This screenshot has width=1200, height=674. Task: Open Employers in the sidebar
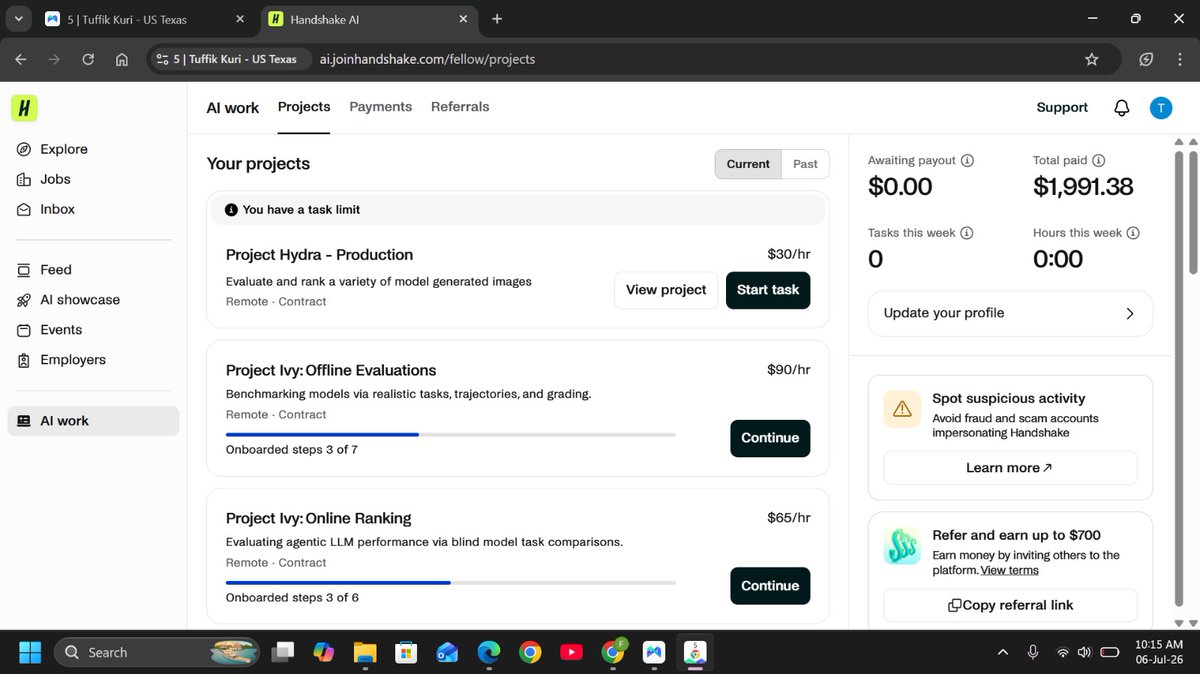tap(61, 360)
